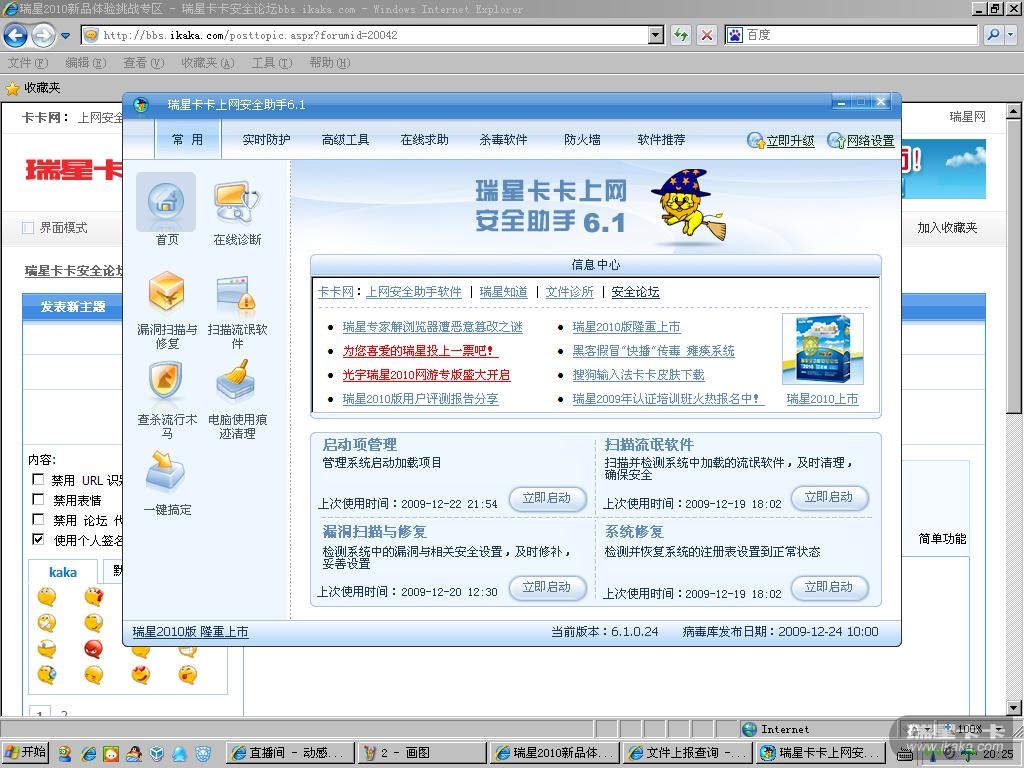1024x768 pixels.
Task: Click 立即启动 for 启动项管理
Action: coord(547,498)
